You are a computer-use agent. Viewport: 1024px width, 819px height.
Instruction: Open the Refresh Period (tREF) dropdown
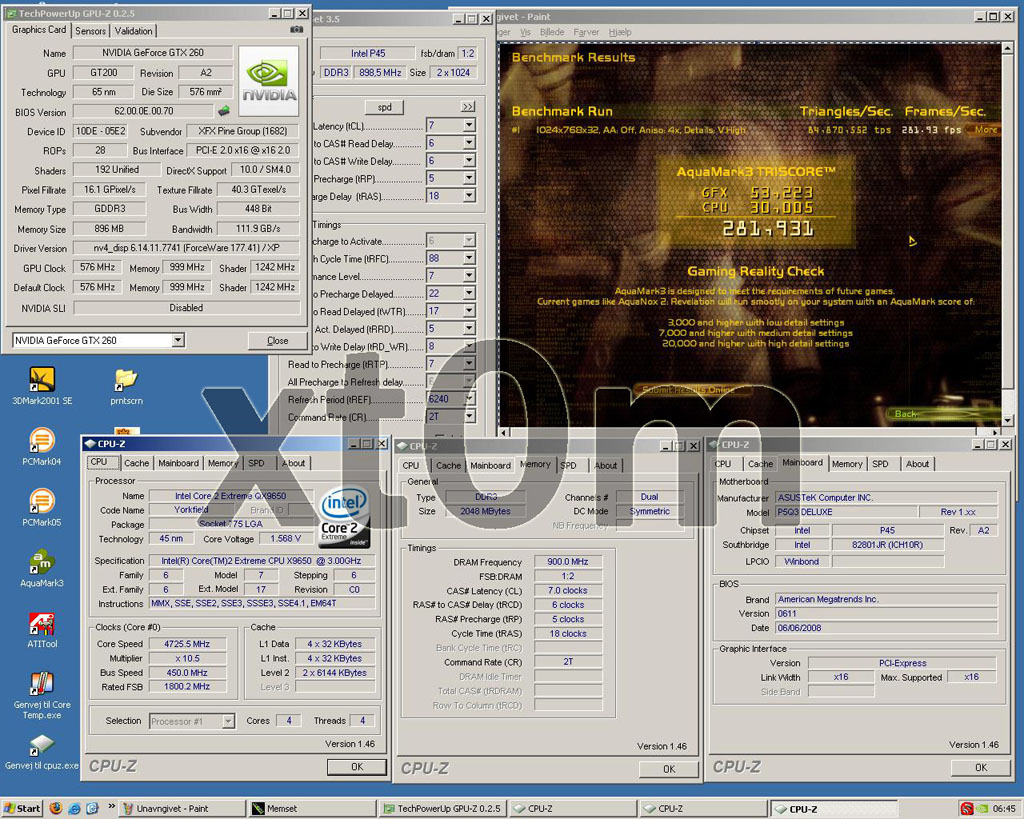[469, 398]
